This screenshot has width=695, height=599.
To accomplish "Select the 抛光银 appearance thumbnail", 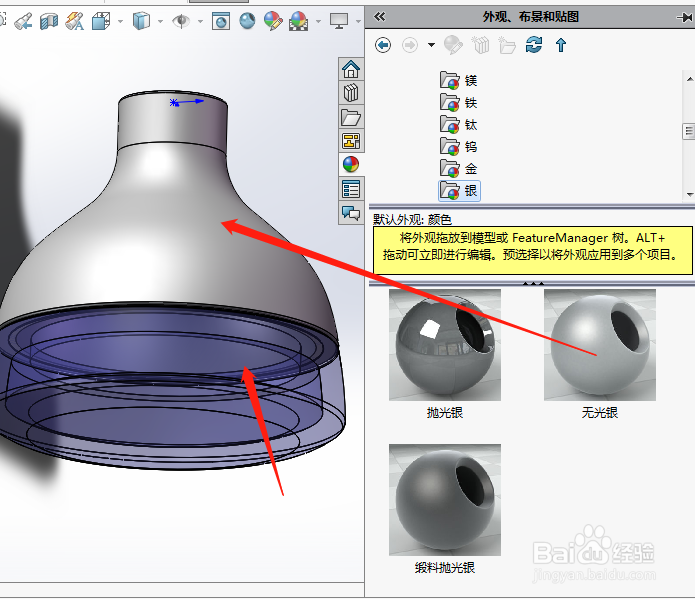I will (445, 345).
